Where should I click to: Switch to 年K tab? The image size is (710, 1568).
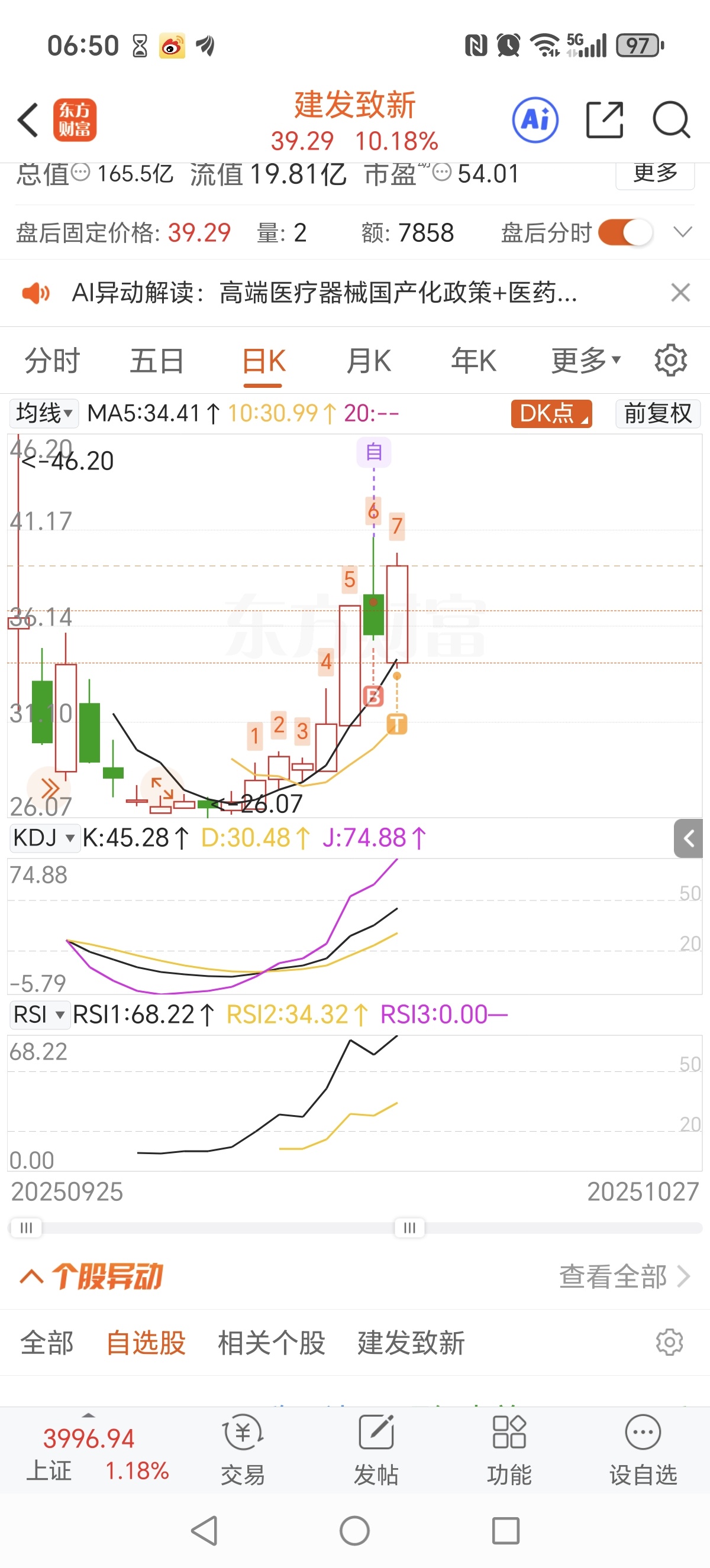tap(474, 360)
